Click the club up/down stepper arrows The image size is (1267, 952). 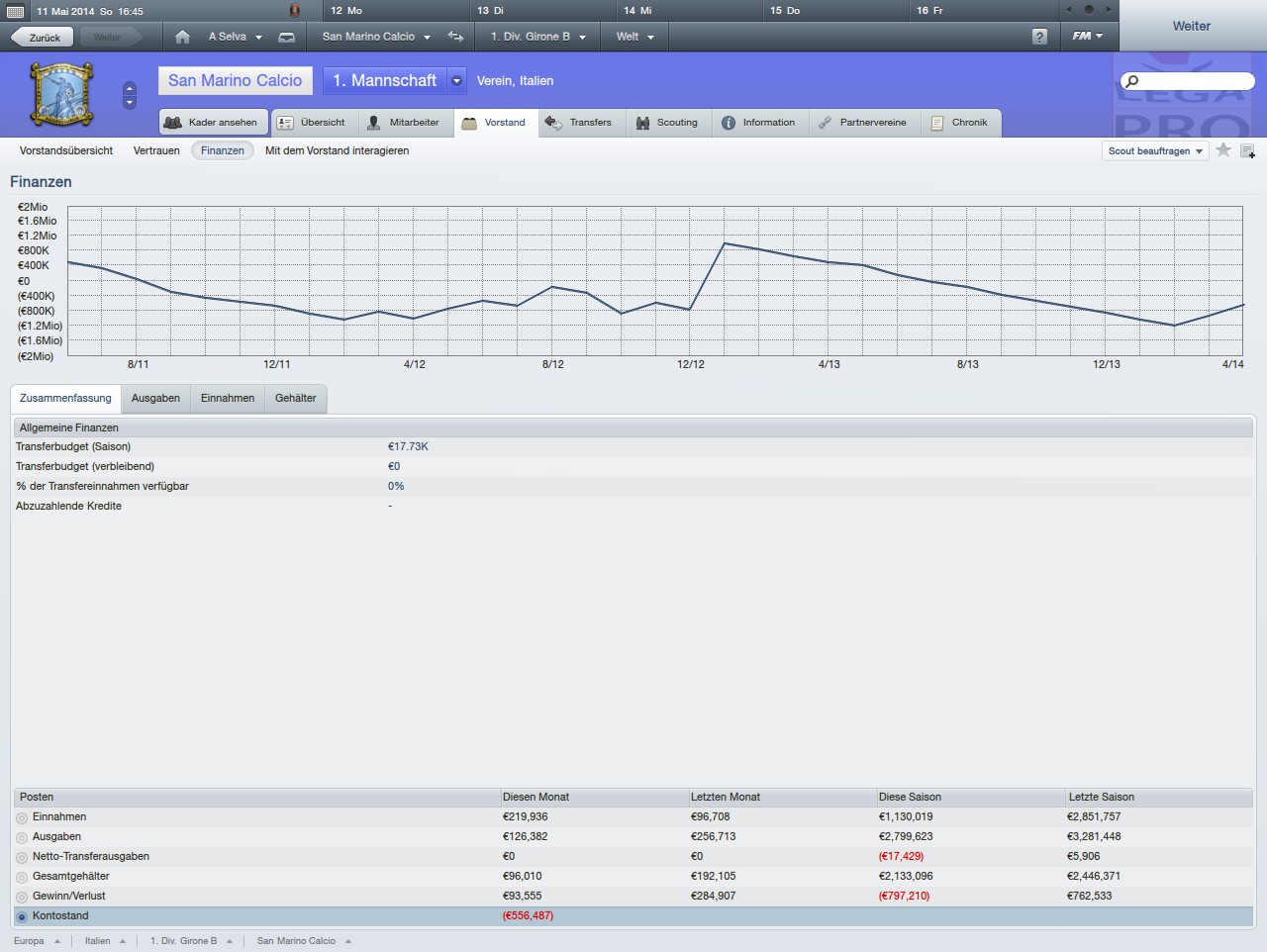(x=130, y=95)
